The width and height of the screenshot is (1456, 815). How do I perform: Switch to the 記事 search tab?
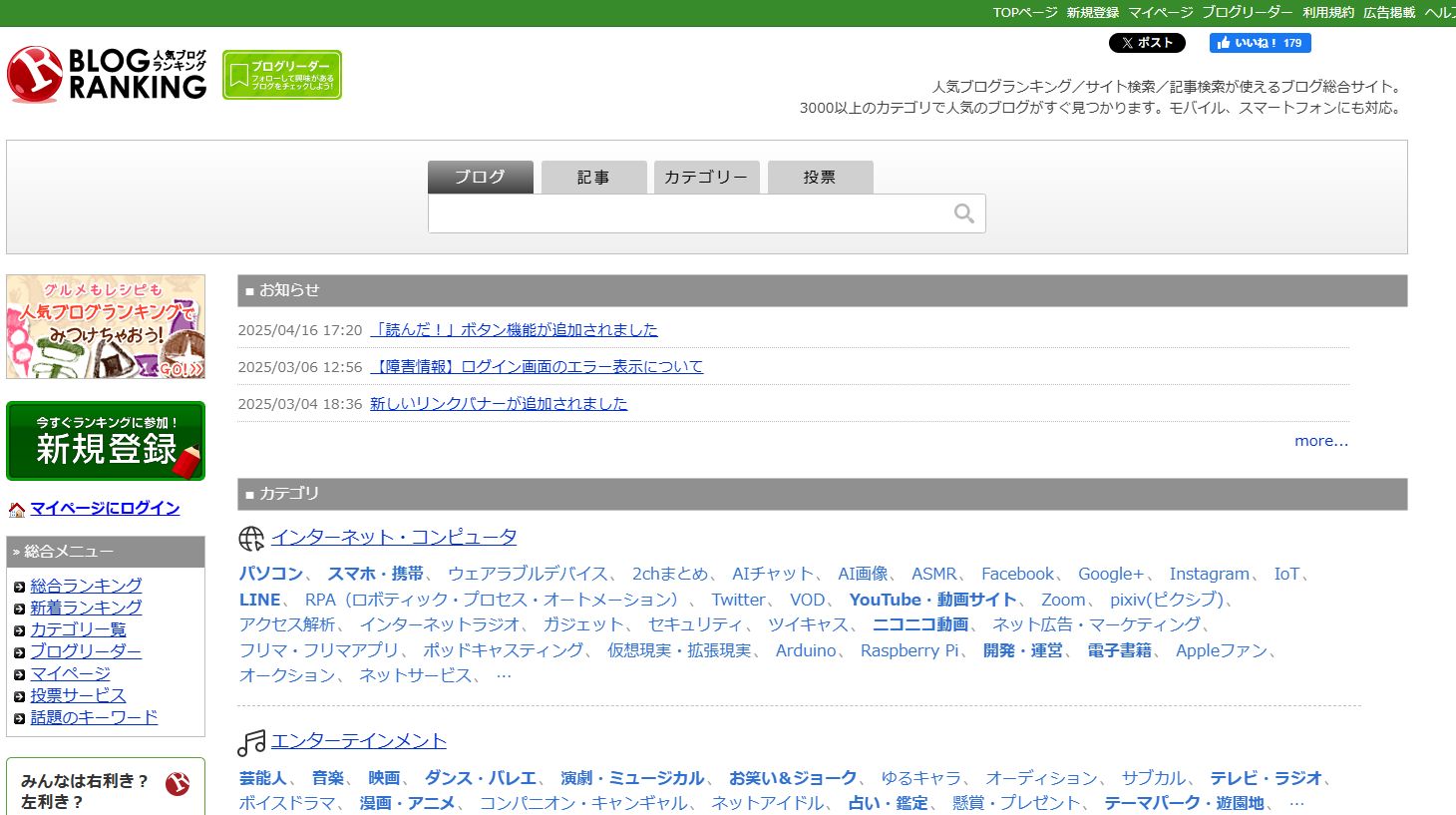(593, 177)
